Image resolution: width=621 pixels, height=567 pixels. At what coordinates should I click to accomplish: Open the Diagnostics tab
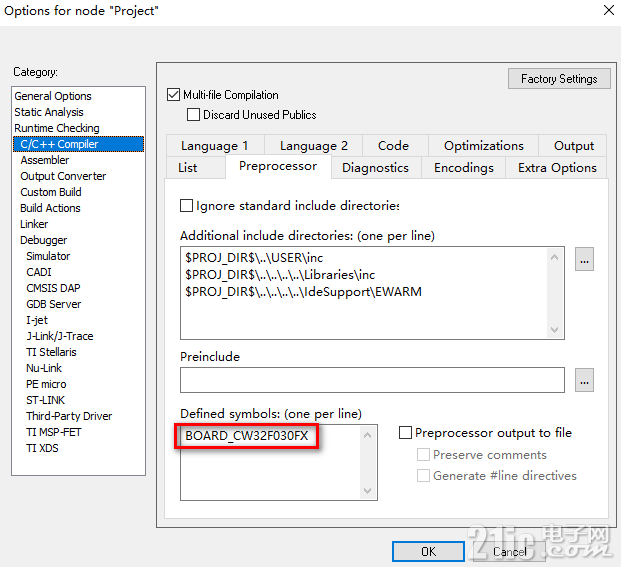coord(375,168)
